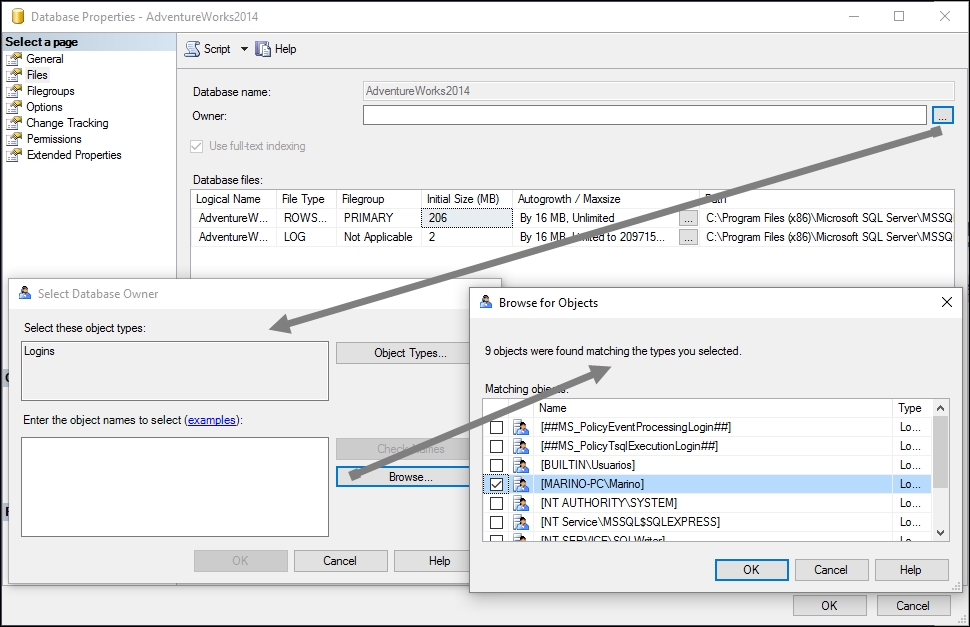Check the BUILTIN\Usuarios checkbox
The width and height of the screenshot is (970, 627).
click(496, 466)
